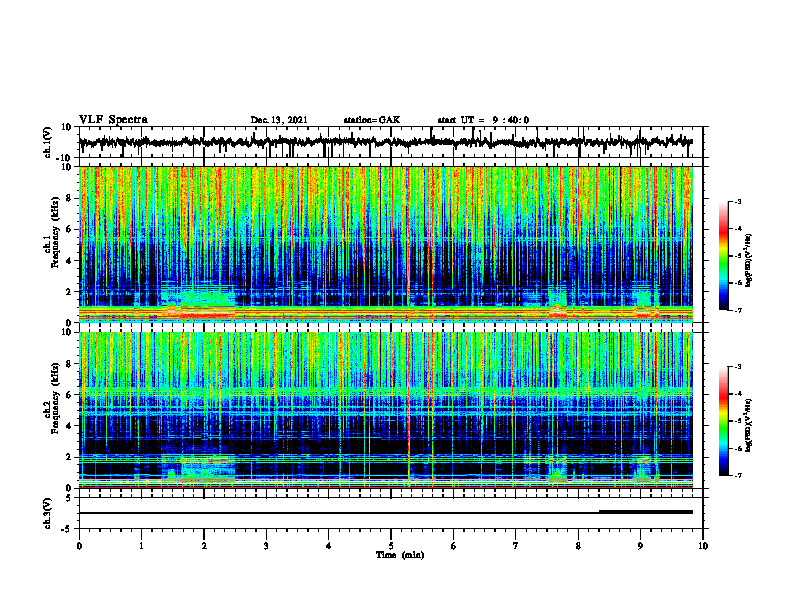Select the "start UT = 9 : 40: 0" text
This screenshot has height=612, width=792.
point(483,120)
